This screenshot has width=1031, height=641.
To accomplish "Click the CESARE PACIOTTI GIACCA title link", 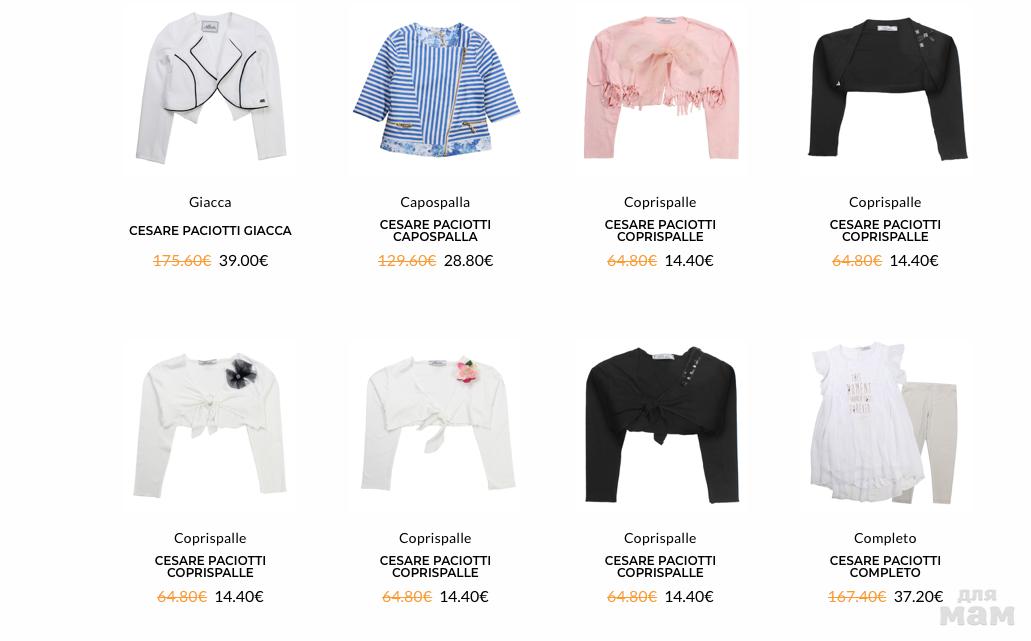I will tap(210, 231).
